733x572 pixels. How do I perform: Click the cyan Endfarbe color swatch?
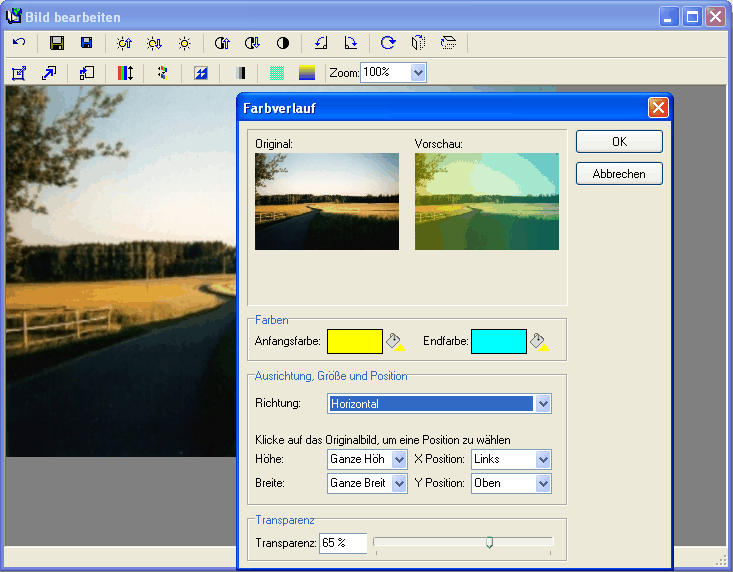coord(499,342)
